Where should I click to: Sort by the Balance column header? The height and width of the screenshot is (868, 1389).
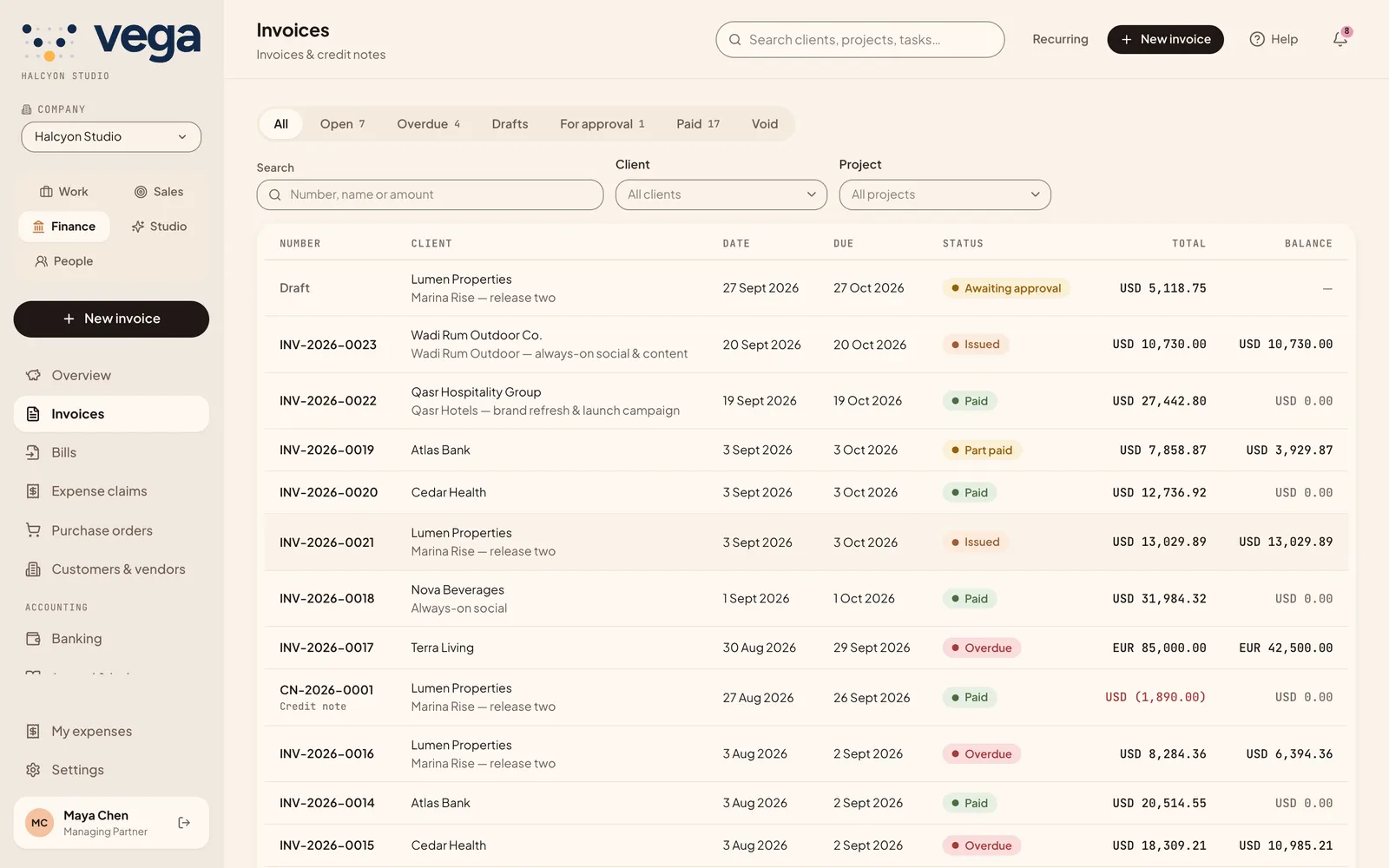tap(1308, 244)
